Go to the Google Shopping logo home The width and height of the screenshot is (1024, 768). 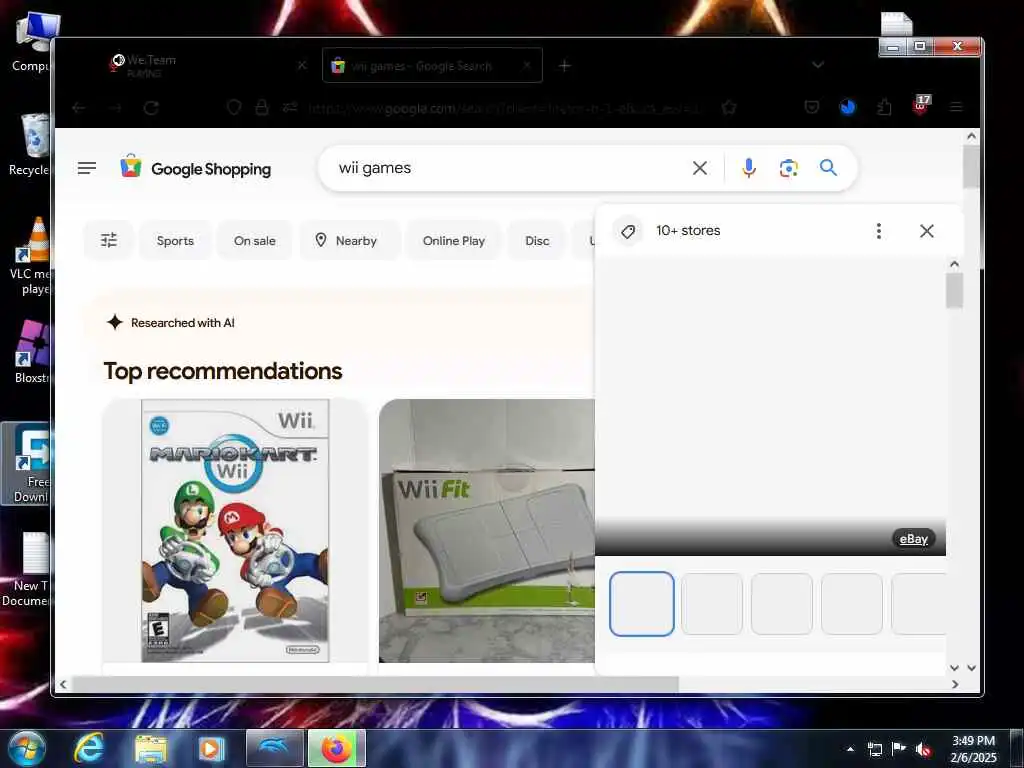click(195, 168)
